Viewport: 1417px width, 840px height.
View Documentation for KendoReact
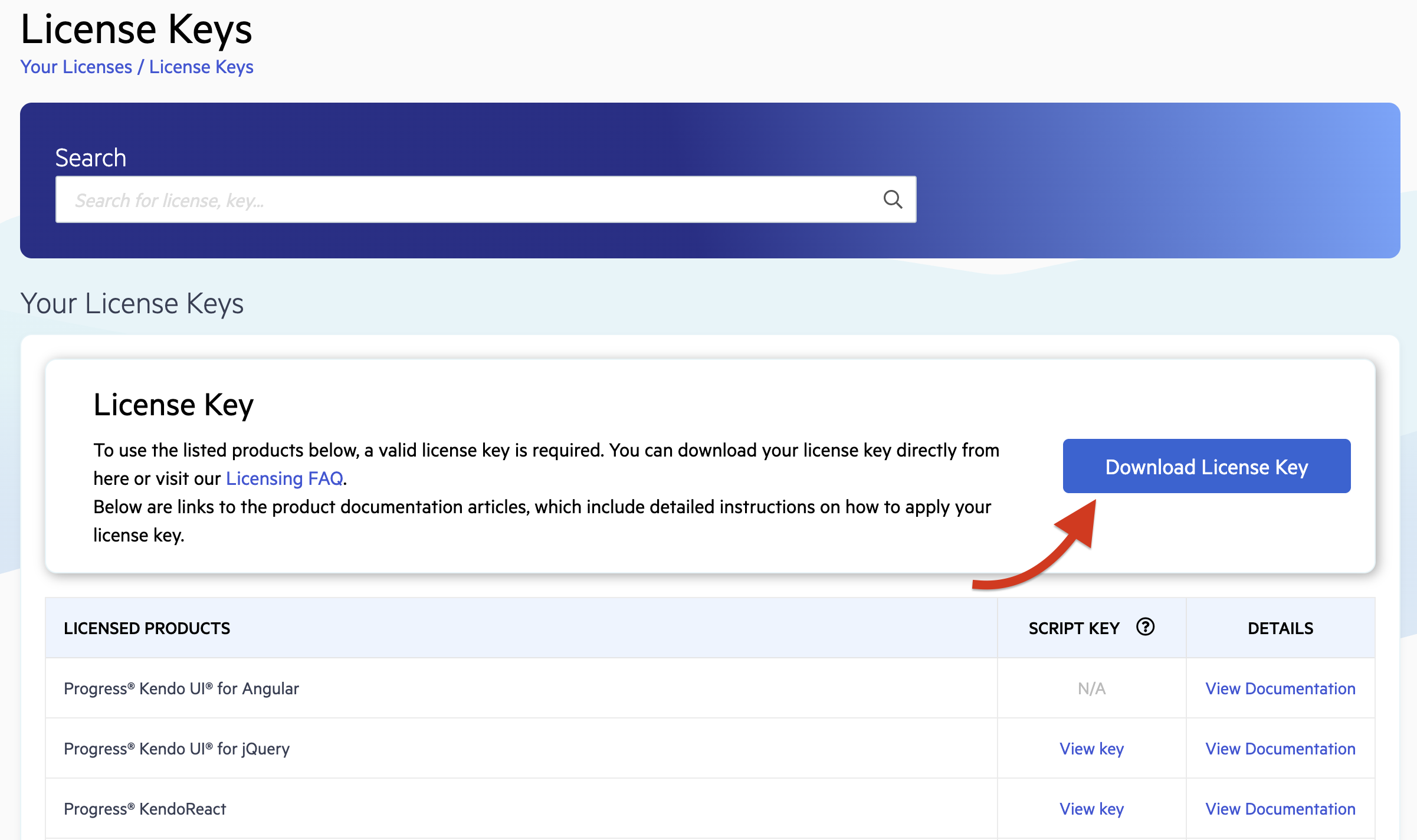[1280, 809]
